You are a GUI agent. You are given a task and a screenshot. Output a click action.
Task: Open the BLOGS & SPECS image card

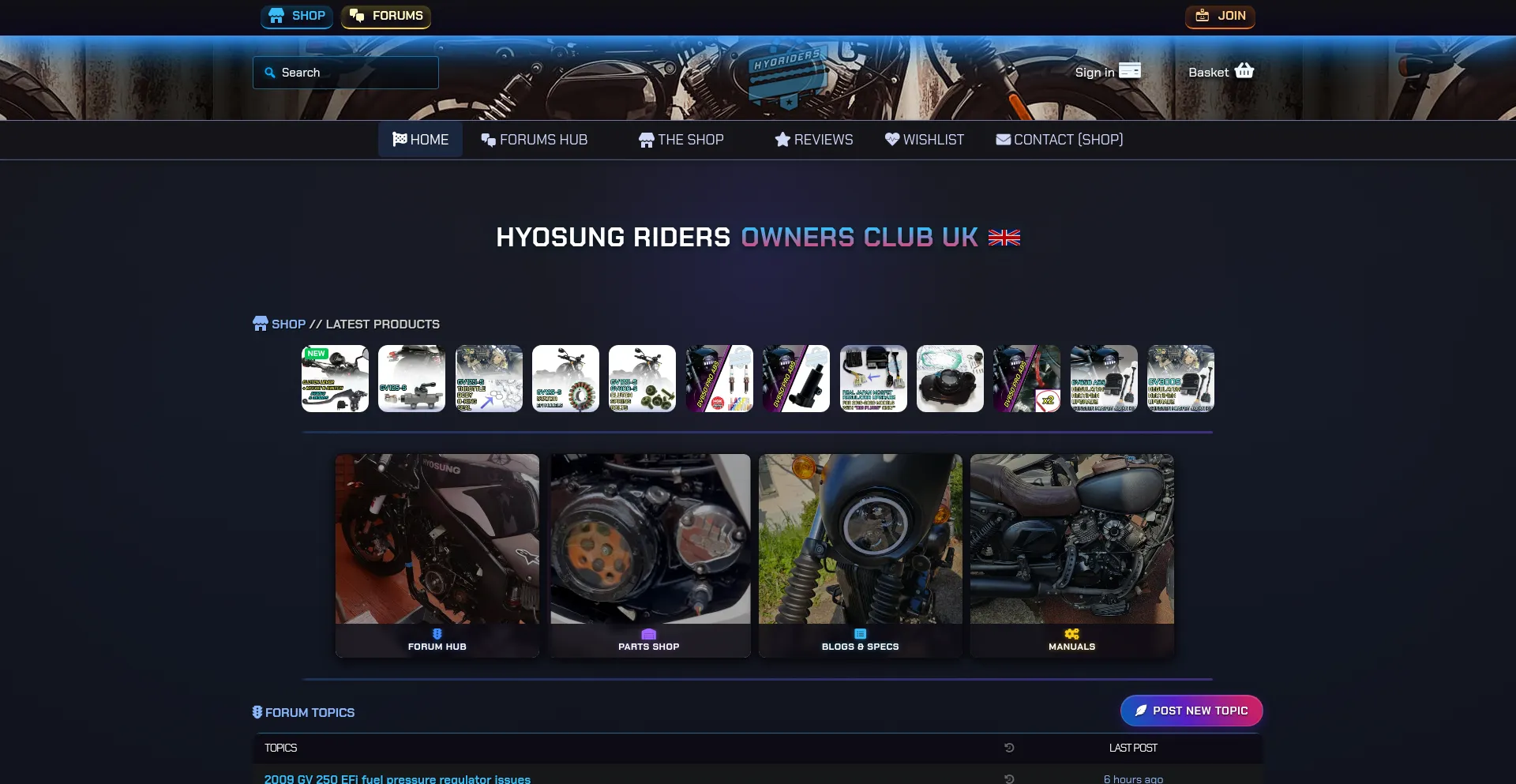pos(861,555)
